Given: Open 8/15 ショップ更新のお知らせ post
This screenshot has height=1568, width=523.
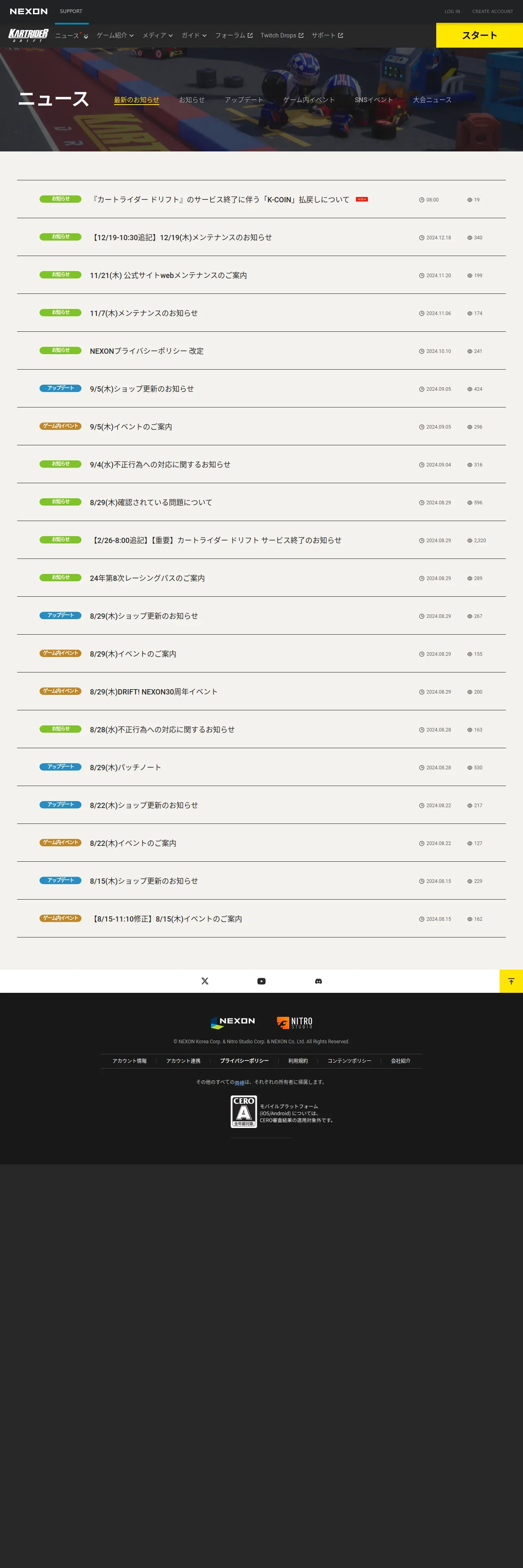Looking at the screenshot, I should (144, 881).
